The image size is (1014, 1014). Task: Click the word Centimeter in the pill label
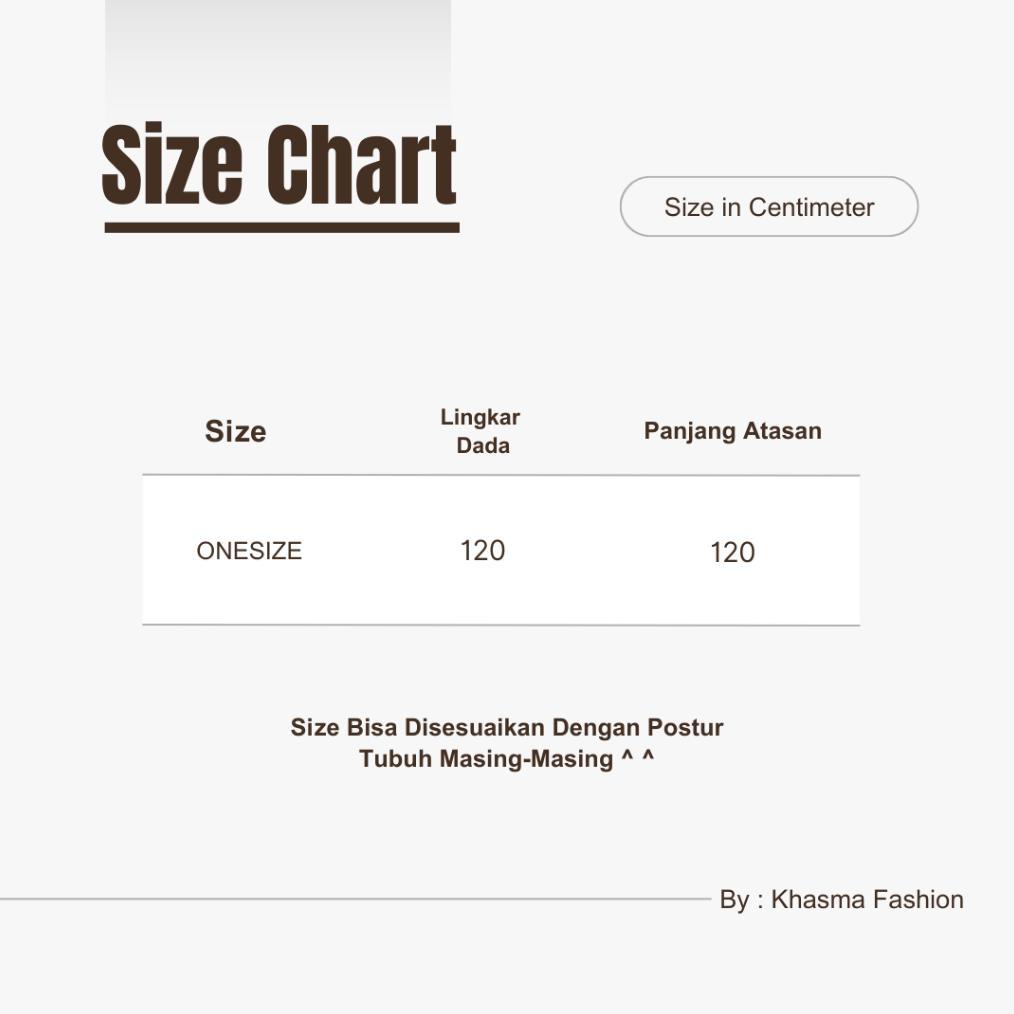coord(811,207)
